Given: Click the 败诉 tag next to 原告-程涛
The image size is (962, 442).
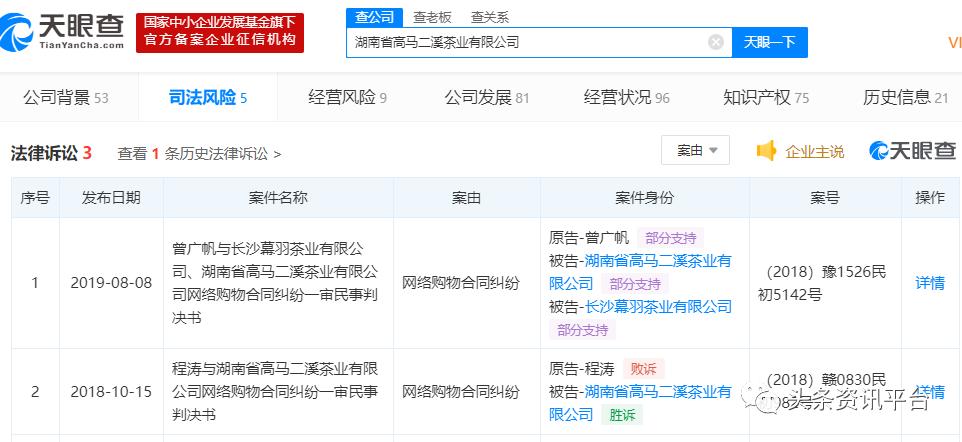Looking at the screenshot, I should click(643, 369).
